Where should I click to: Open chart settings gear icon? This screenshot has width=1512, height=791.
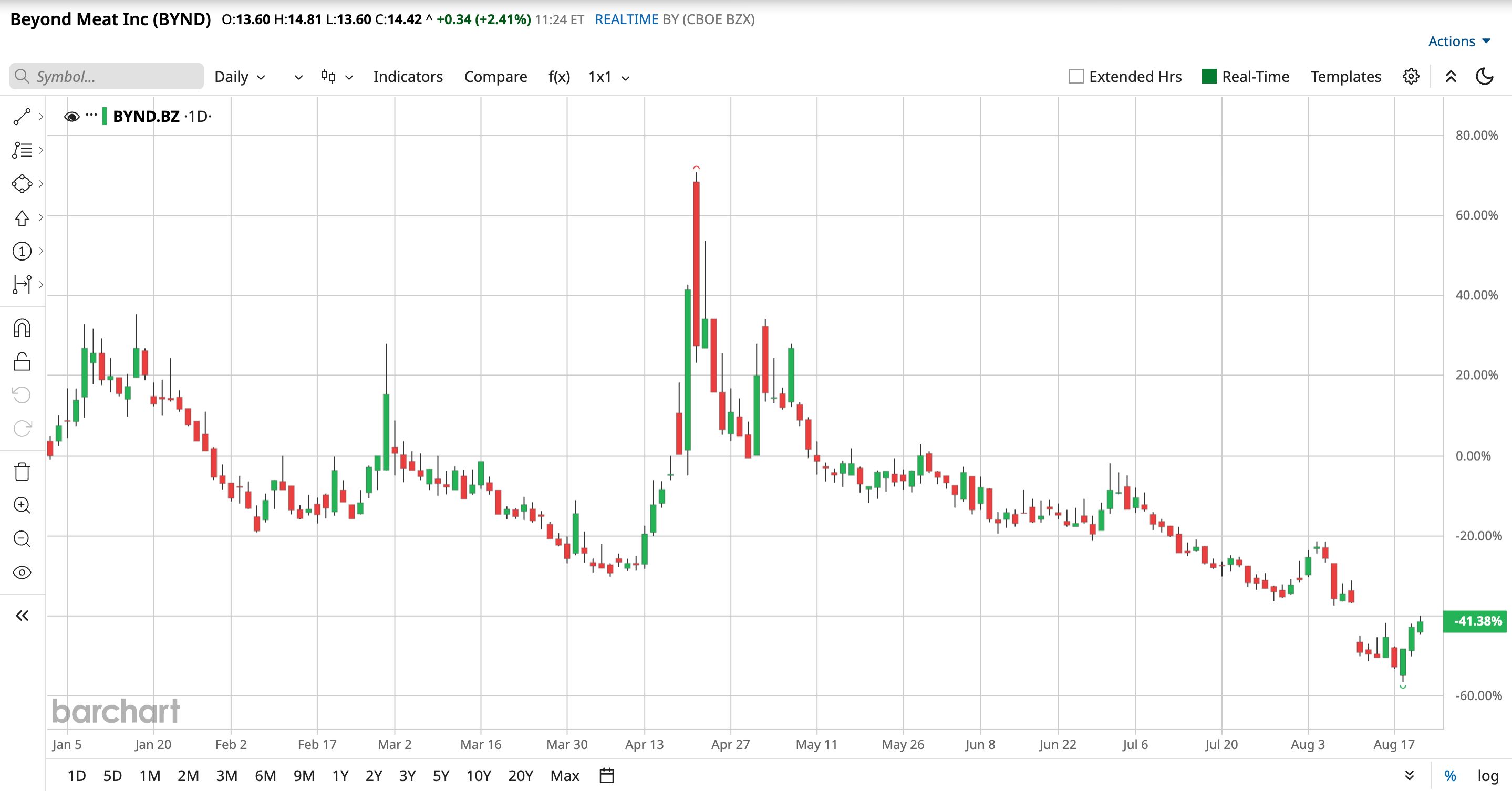[1411, 76]
